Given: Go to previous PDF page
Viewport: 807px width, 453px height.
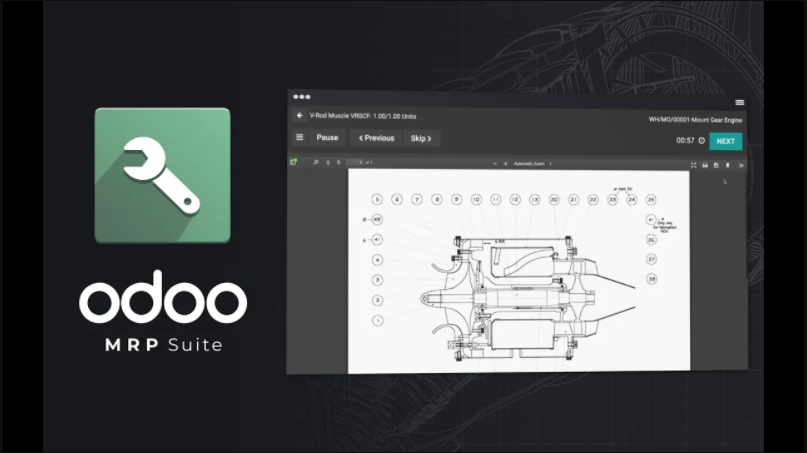Looking at the screenshot, I should tap(328, 162).
